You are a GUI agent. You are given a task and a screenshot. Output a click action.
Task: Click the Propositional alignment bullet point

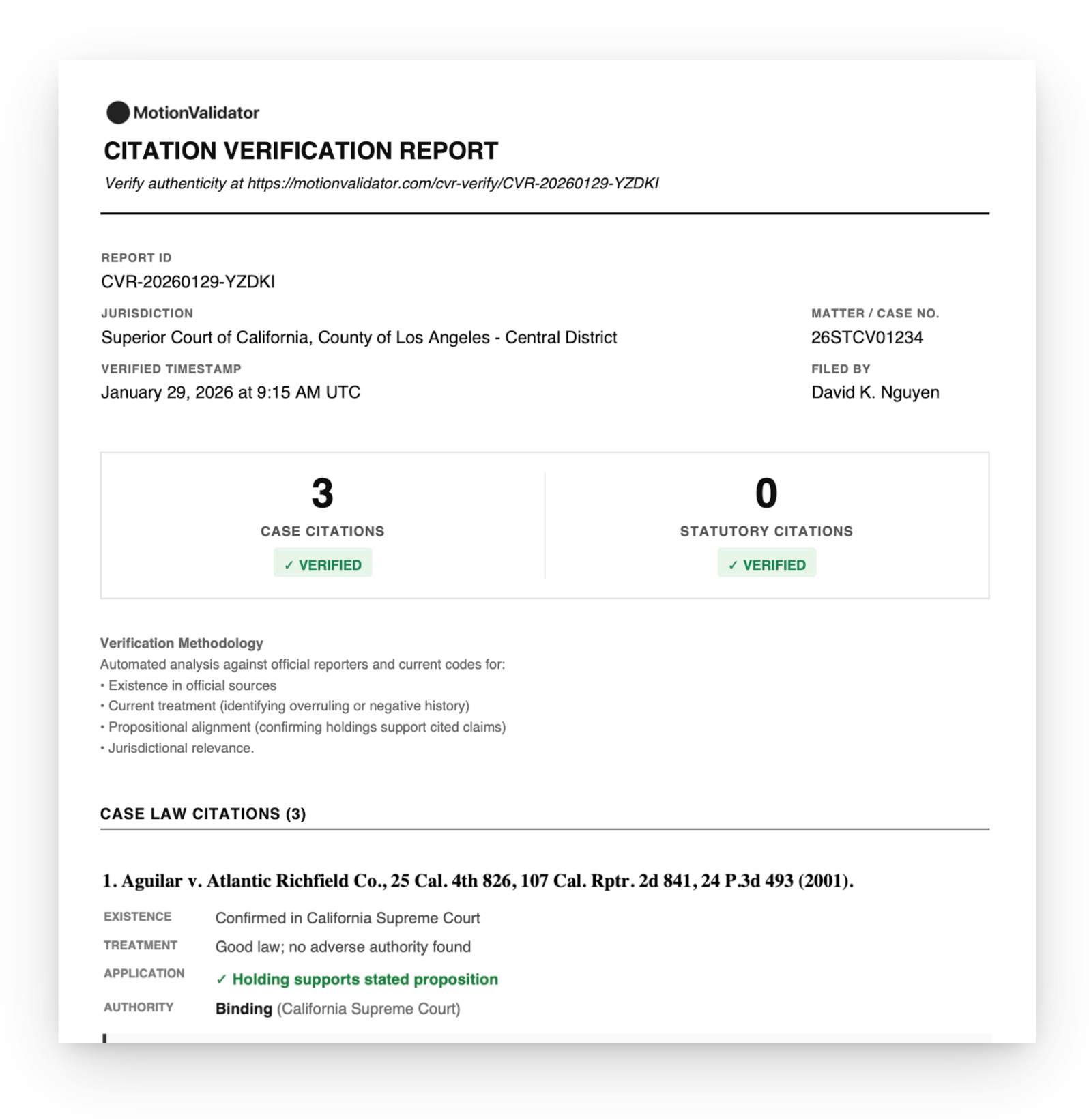pyautogui.click(x=306, y=727)
